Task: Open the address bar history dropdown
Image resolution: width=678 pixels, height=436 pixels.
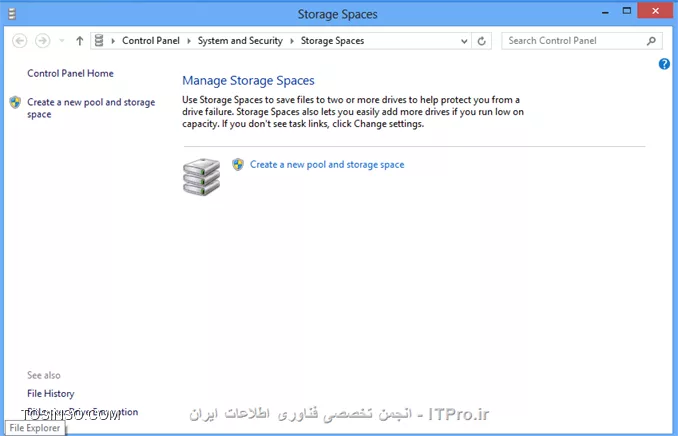Action: 464,41
